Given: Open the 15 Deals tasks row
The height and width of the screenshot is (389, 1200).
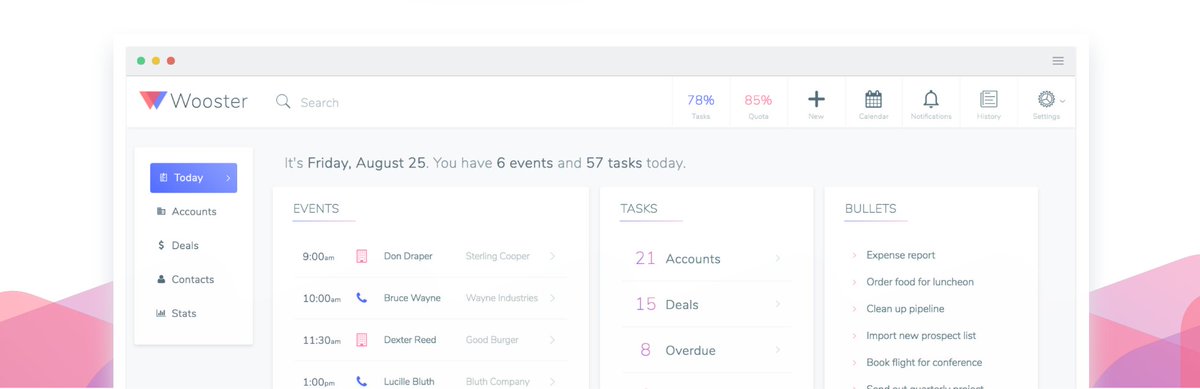Looking at the screenshot, I should coord(706,304).
